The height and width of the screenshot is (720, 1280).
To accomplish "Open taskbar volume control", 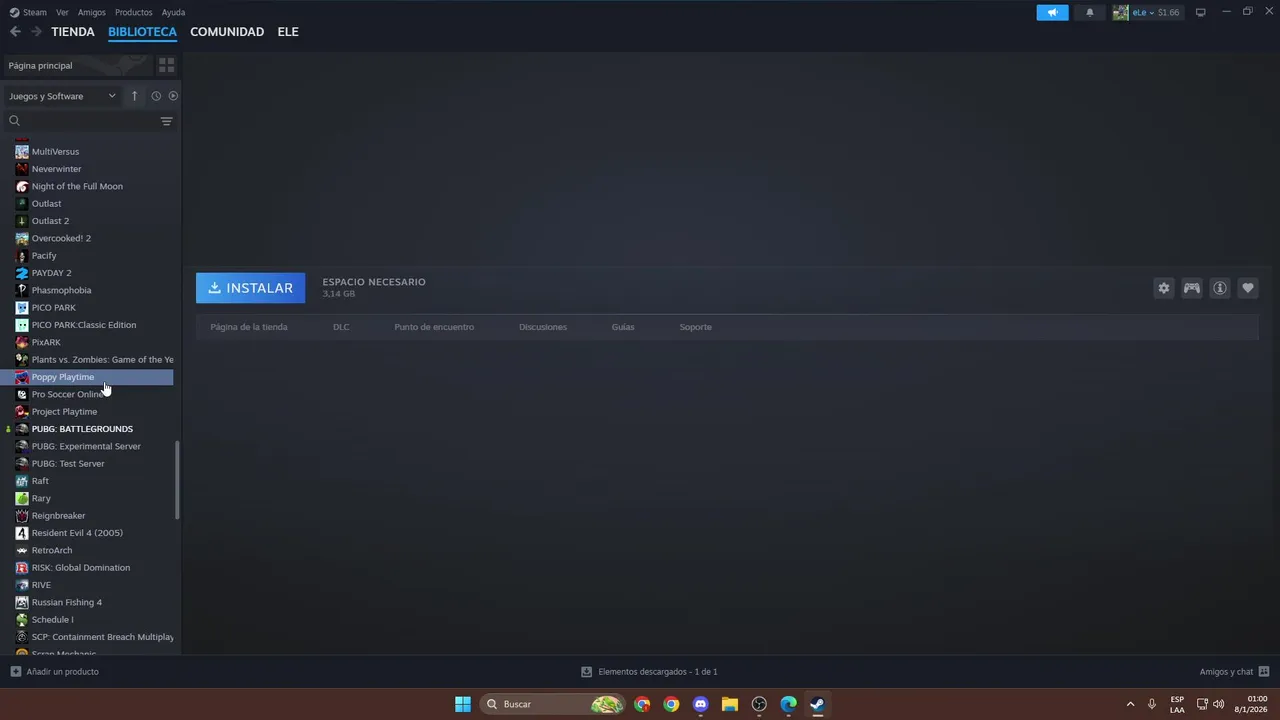I will click(1218, 704).
